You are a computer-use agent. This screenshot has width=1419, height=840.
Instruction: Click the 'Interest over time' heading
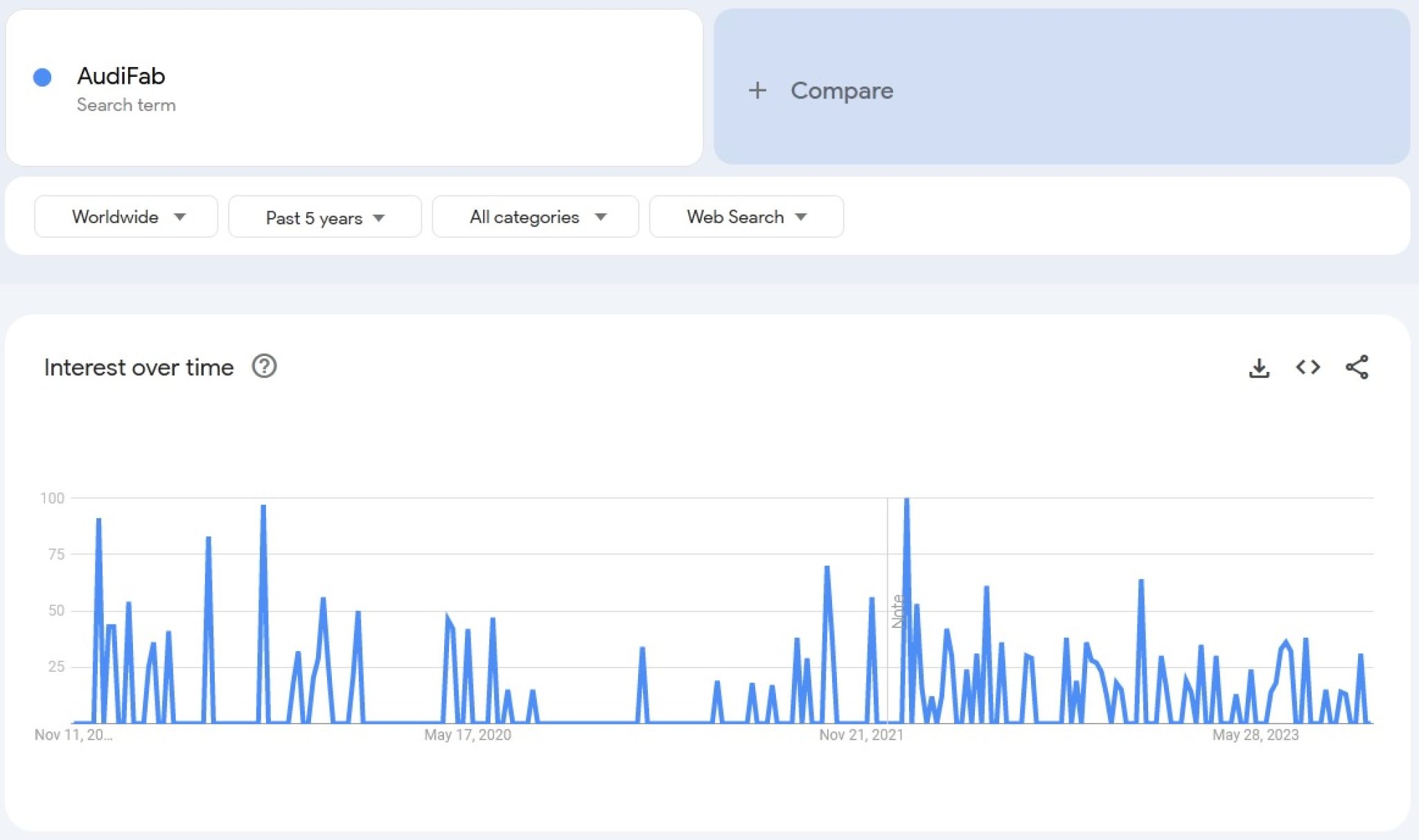139,367
